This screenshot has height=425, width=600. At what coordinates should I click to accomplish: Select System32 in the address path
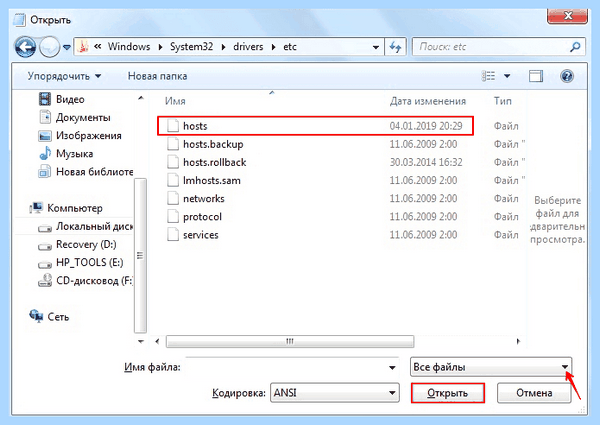(x=191, y=47)
